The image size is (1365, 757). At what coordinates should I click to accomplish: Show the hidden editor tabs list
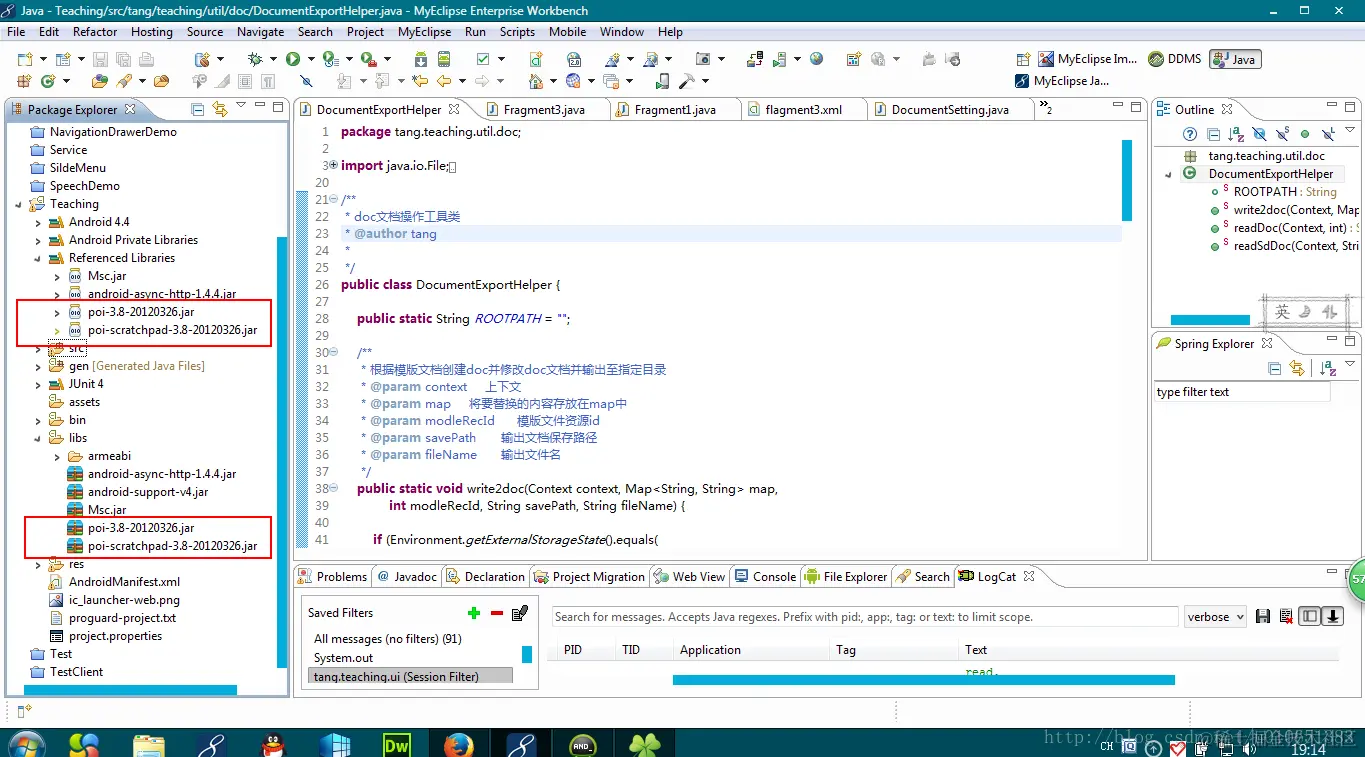pos(1046,108)
